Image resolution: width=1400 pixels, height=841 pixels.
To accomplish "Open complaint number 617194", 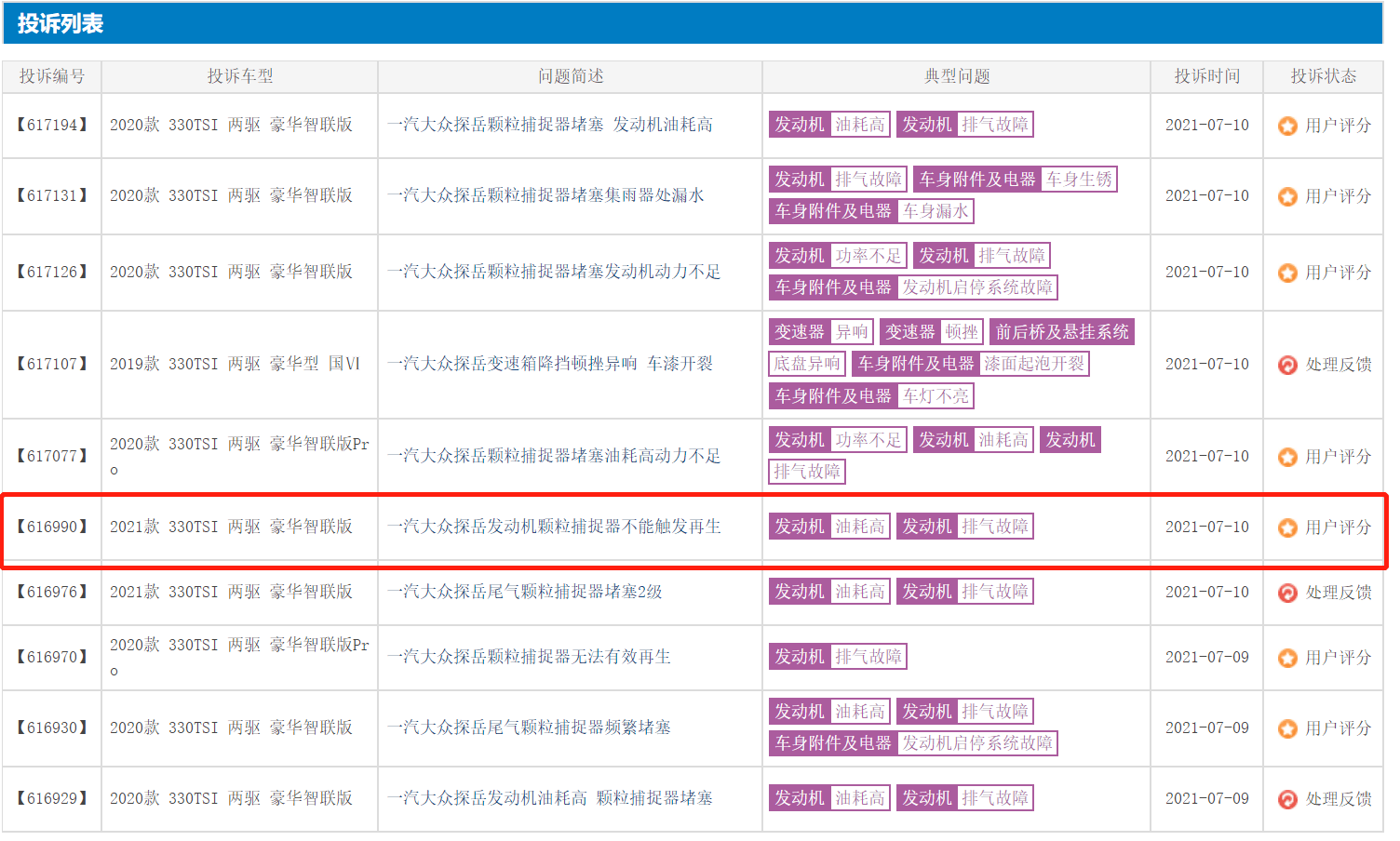I will point(52,125).
